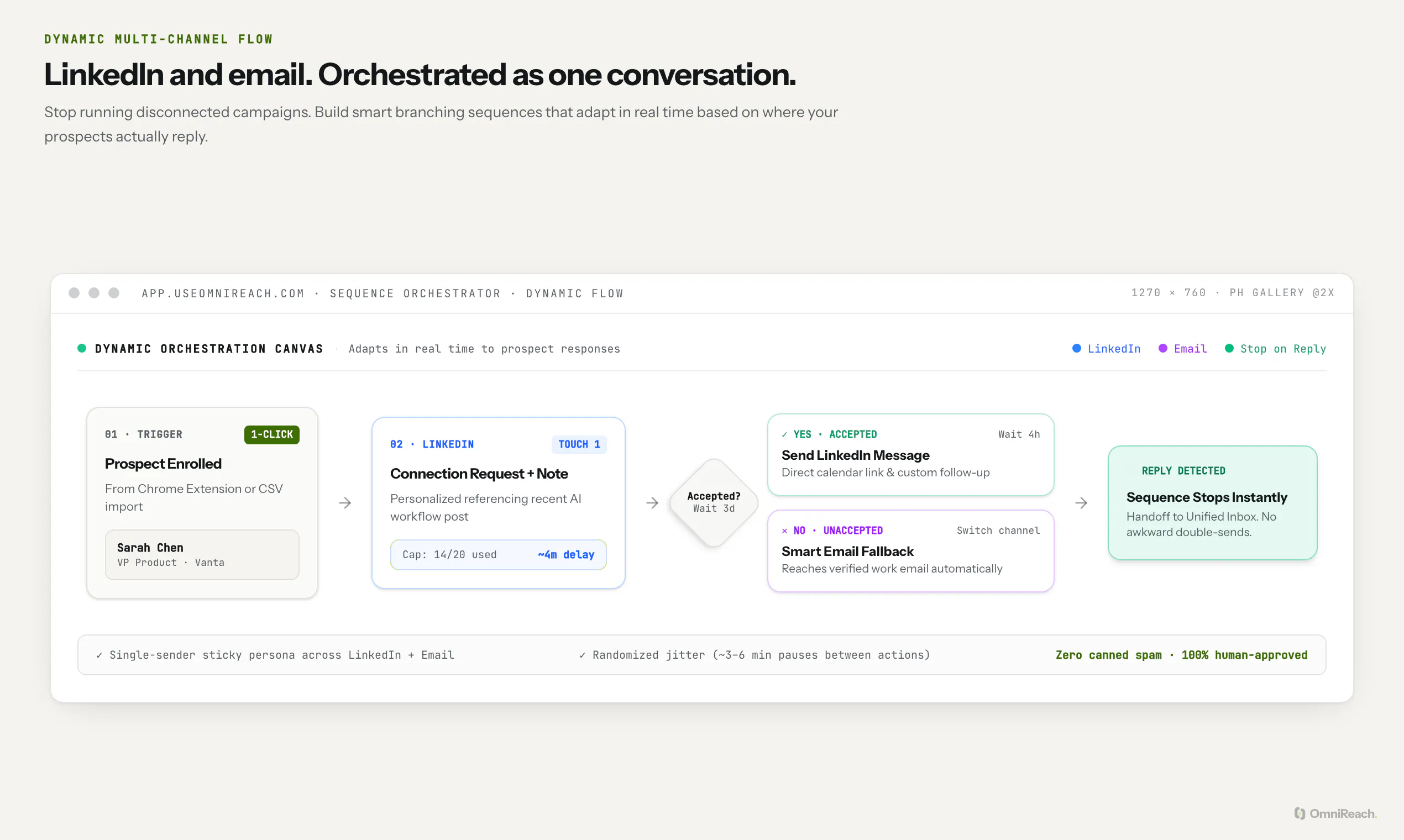The width and height of the screenshot is (1404, 840).
Task: Click the green dot beside Dynamic Orchestration Canvas
Action: click(x=82, y=348)
